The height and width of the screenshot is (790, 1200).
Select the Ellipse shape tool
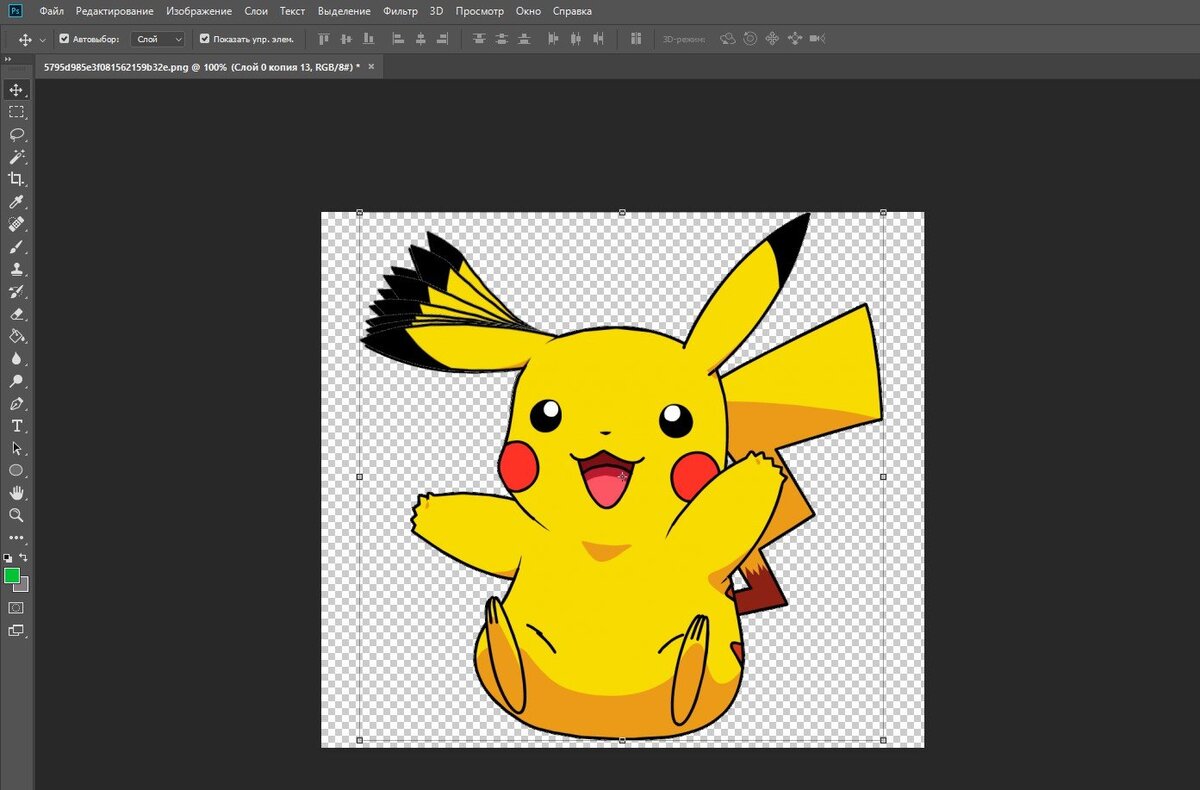[x=16, y=470]
